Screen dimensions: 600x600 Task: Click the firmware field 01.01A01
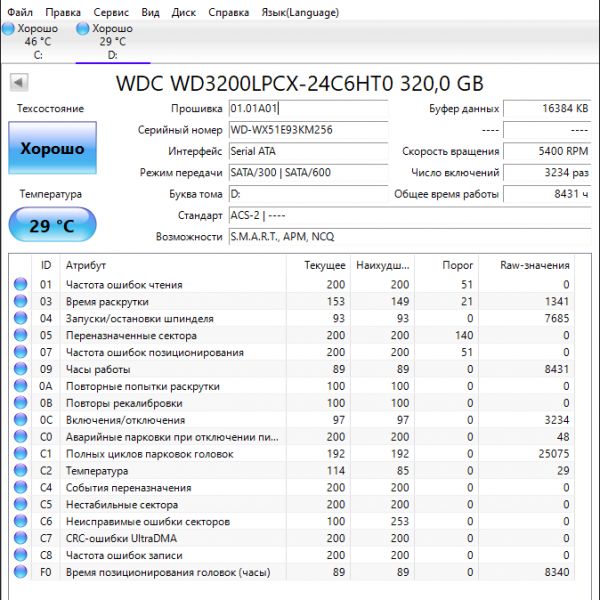(308, 108)
